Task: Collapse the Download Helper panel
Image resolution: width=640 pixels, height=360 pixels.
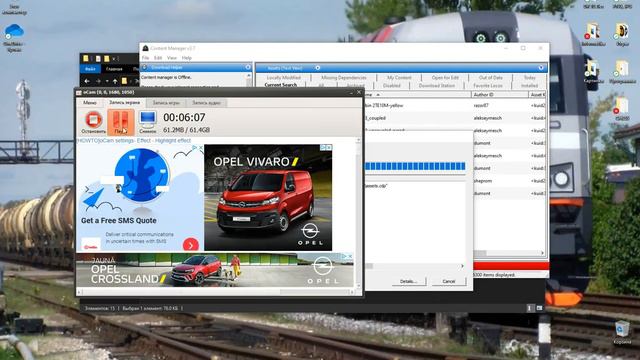Action: point(248,67)
